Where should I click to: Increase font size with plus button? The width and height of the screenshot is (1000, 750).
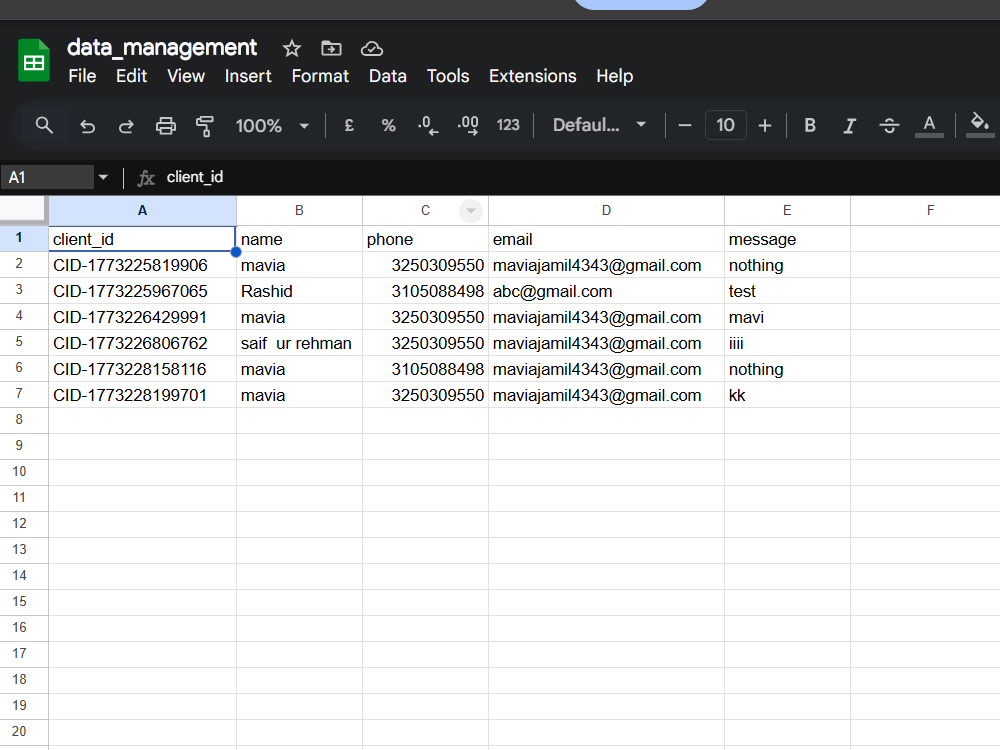coord(765,126)
